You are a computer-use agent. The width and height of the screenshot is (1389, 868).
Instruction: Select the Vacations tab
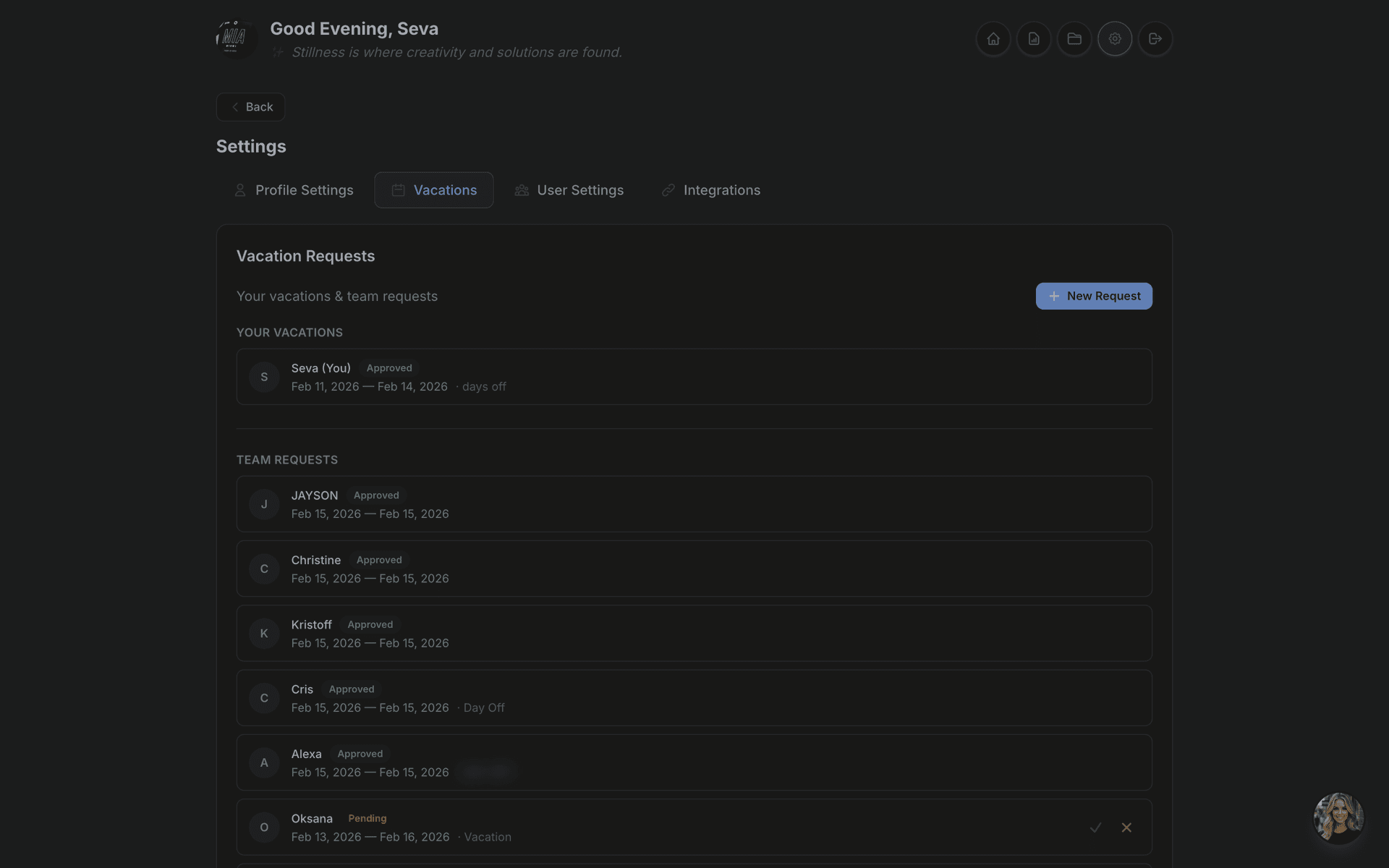point(434,190)
